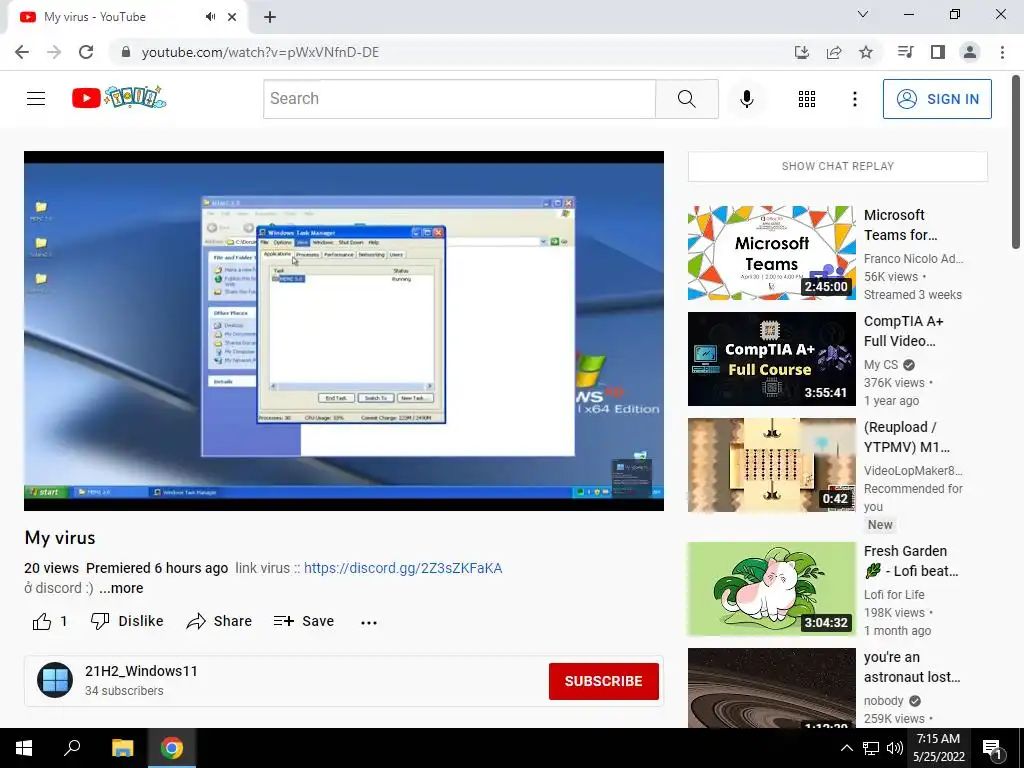
Task: Open Chrome profile avatar
Action: pyautogui.click(x=970, y=52)
